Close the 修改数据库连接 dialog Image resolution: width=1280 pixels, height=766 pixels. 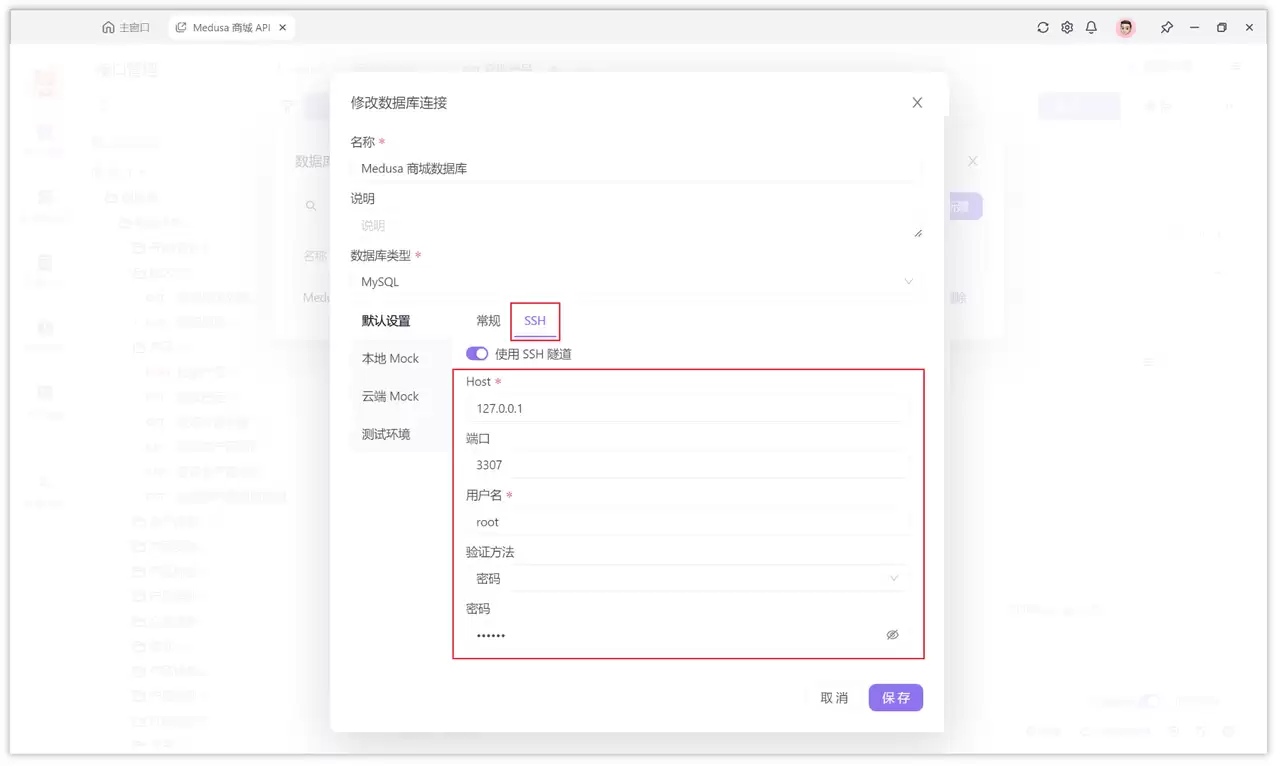tap(917, 102)
